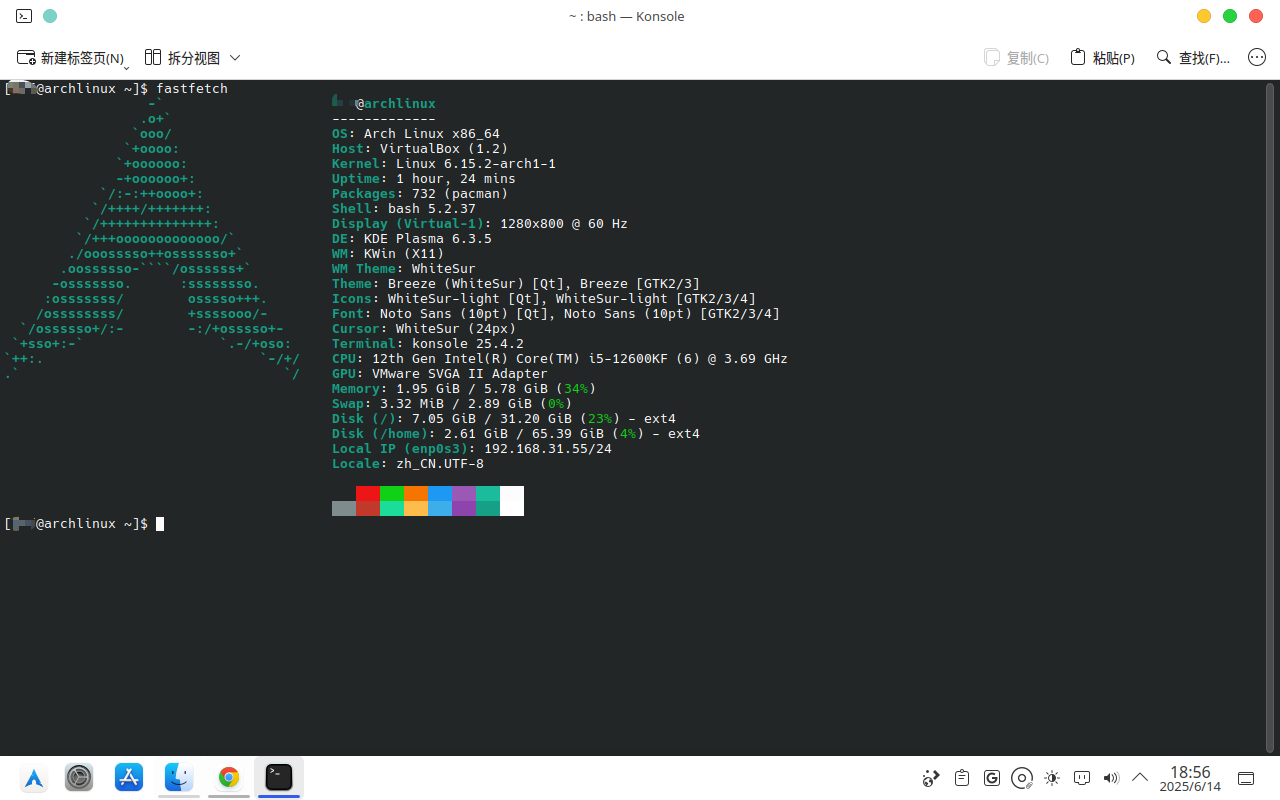This screenshot has height=800, width=1280.
Task: Open the 拆分视图 split view menu
Action: 192,58
